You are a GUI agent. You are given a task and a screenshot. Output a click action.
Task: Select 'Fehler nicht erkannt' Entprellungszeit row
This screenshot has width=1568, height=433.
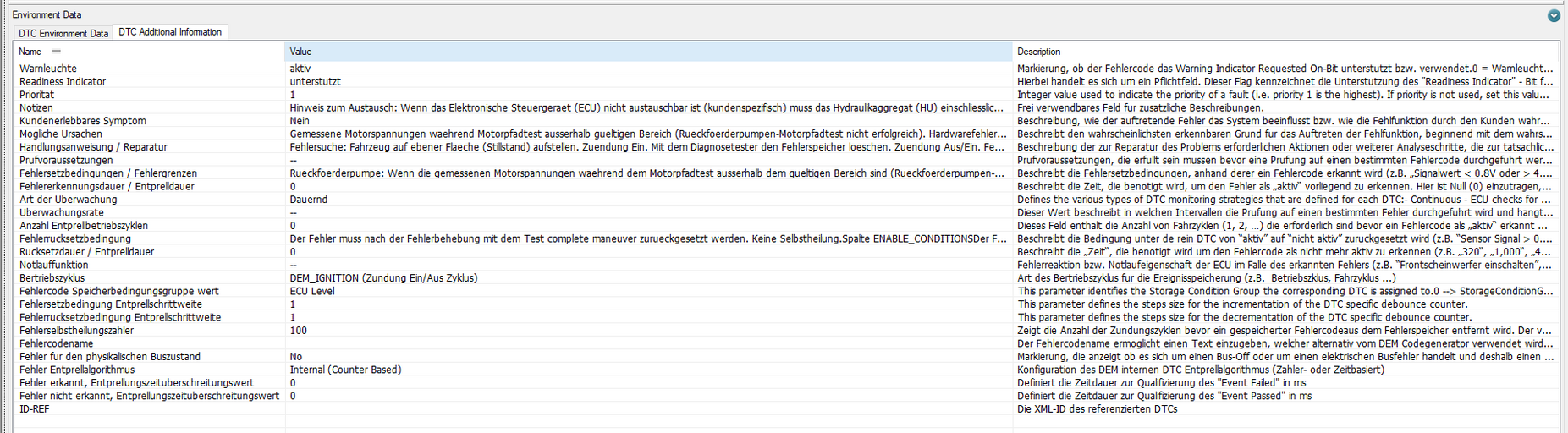pyautogui.click(x=150, y=396)
